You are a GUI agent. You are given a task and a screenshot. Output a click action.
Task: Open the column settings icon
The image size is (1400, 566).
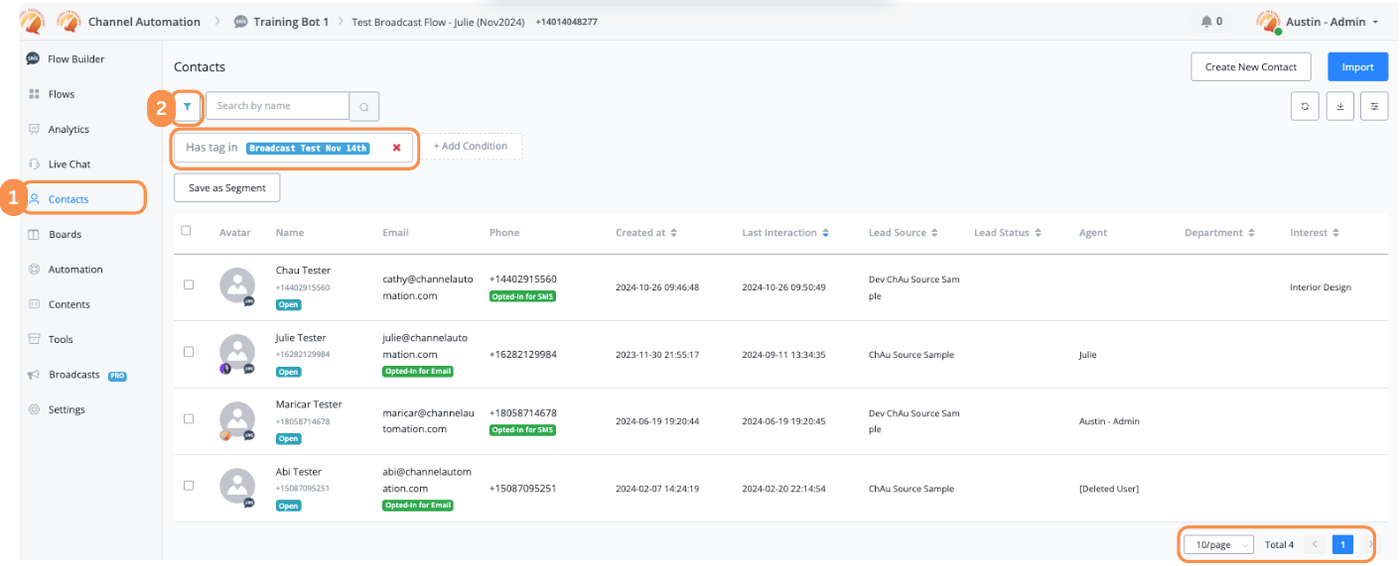pos(1375,106)
